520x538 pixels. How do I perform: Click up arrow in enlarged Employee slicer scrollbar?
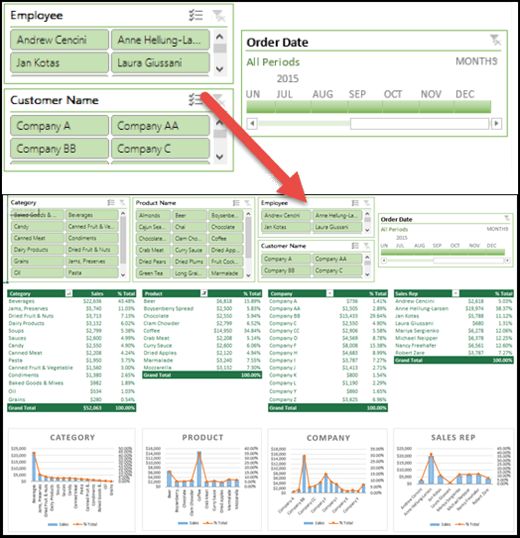220,36
